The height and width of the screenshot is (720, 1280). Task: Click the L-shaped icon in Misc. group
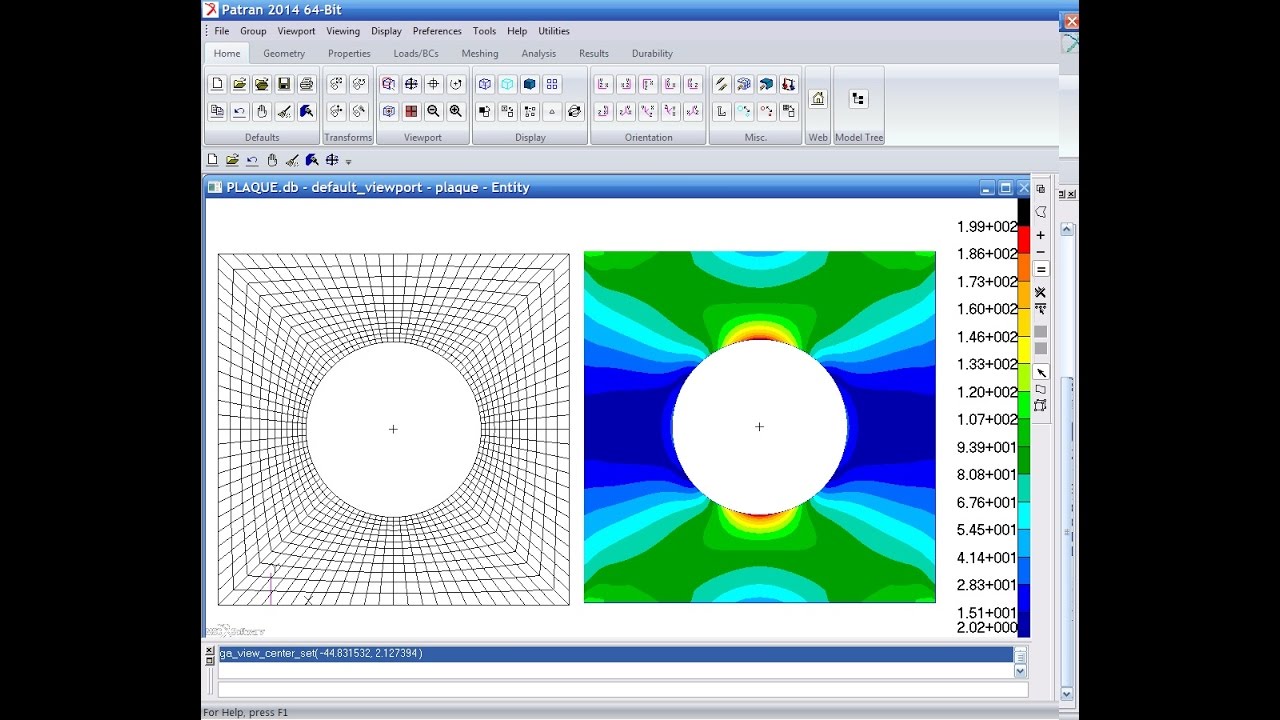[x=721, y=112]
